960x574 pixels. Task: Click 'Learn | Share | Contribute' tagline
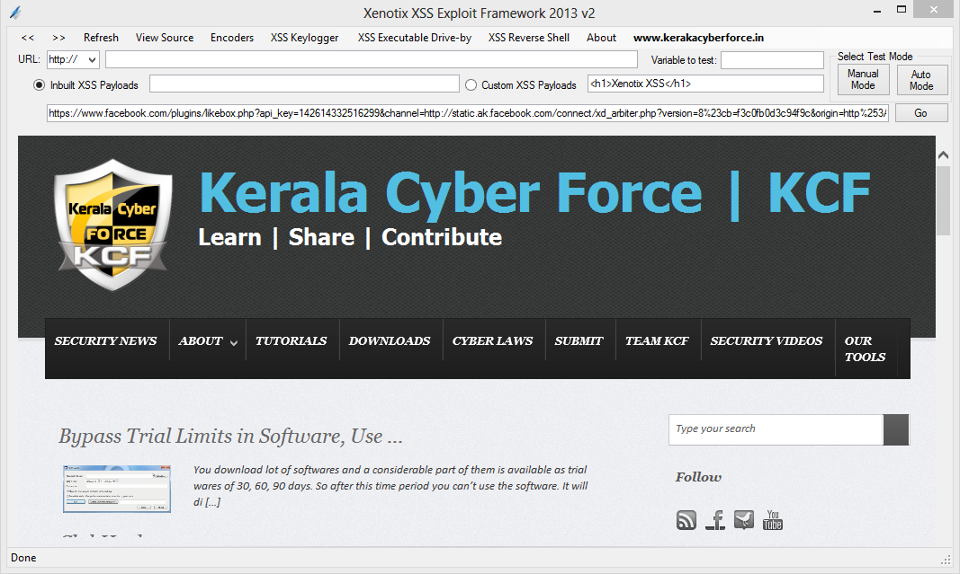[x=350, y=237]
